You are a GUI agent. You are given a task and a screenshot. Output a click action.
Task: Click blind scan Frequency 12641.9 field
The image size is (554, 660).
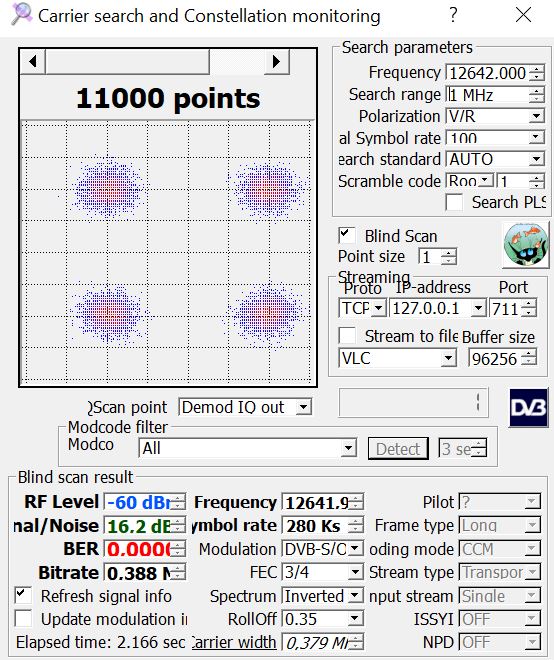(316, 502)
